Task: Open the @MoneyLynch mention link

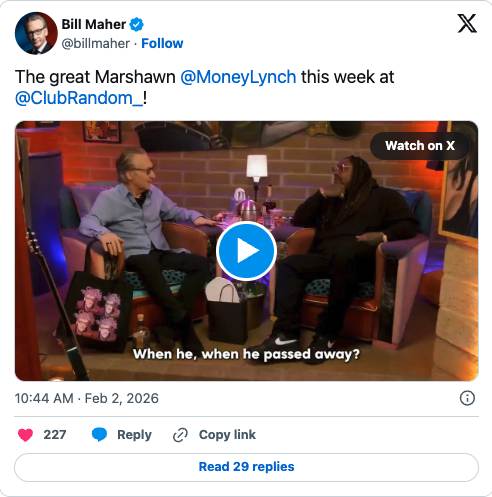Action: pos(238,77)
